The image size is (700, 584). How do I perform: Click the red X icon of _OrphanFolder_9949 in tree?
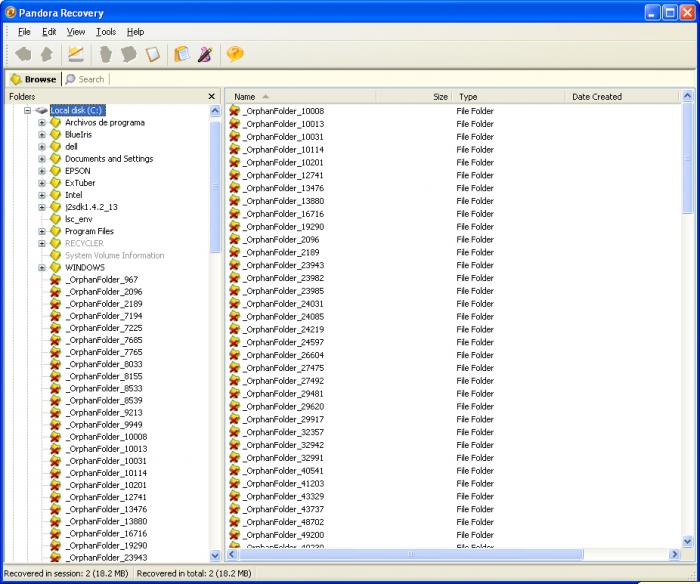55,425
